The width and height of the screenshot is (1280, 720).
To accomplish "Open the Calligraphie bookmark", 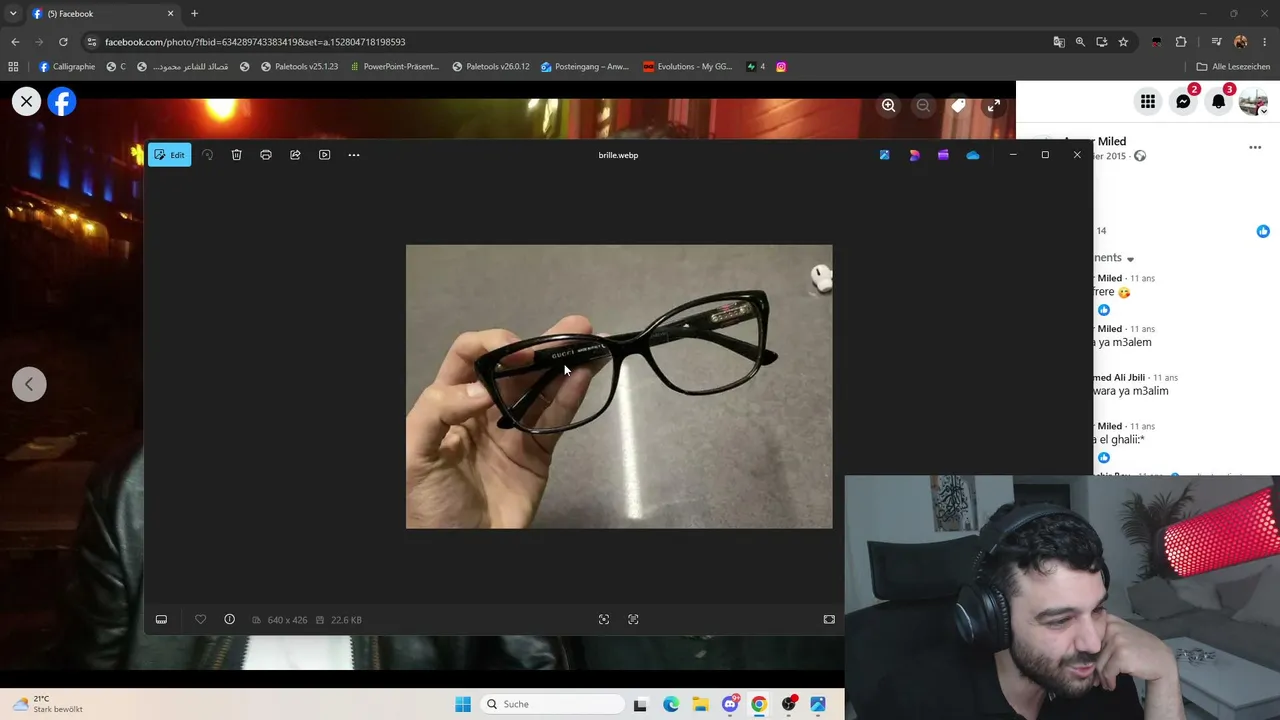I will (x=67, y=67).
